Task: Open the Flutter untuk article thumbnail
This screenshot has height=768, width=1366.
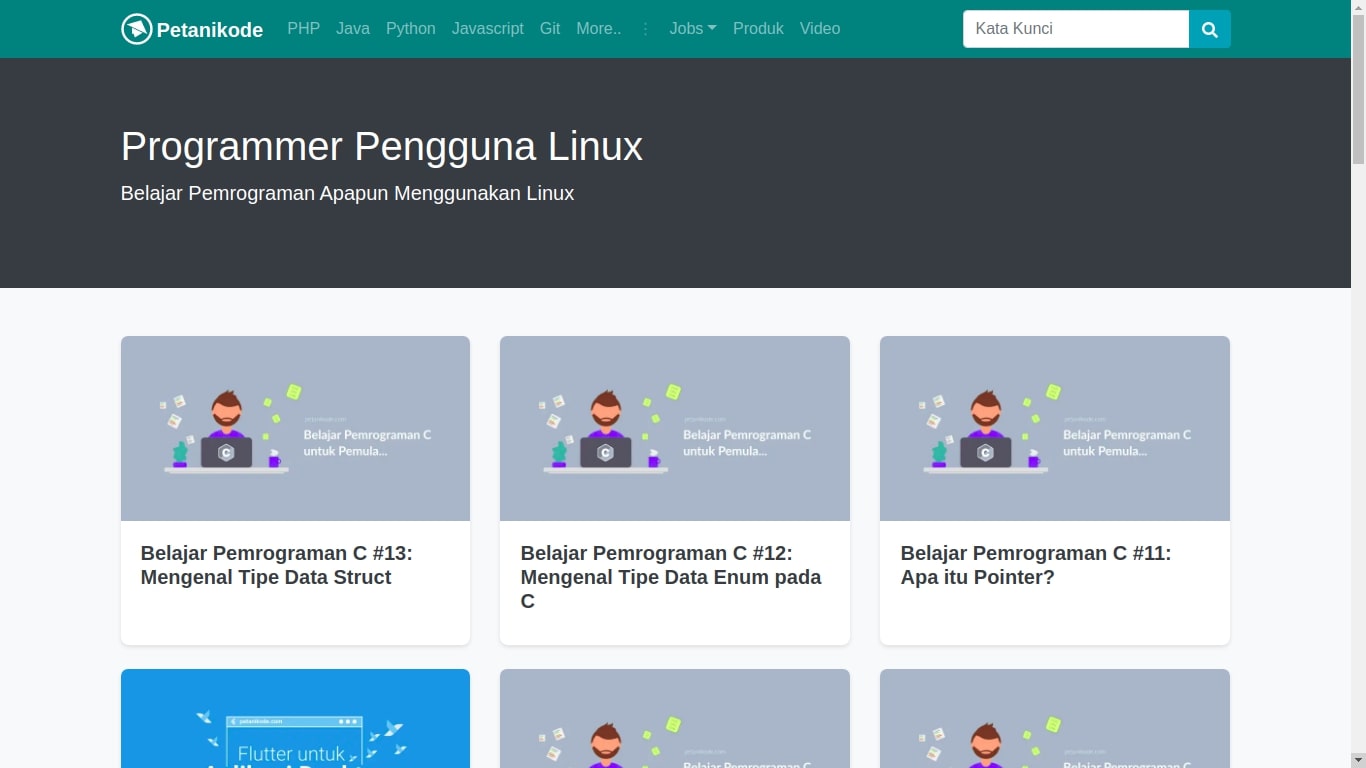Action: tap(295, 718)
